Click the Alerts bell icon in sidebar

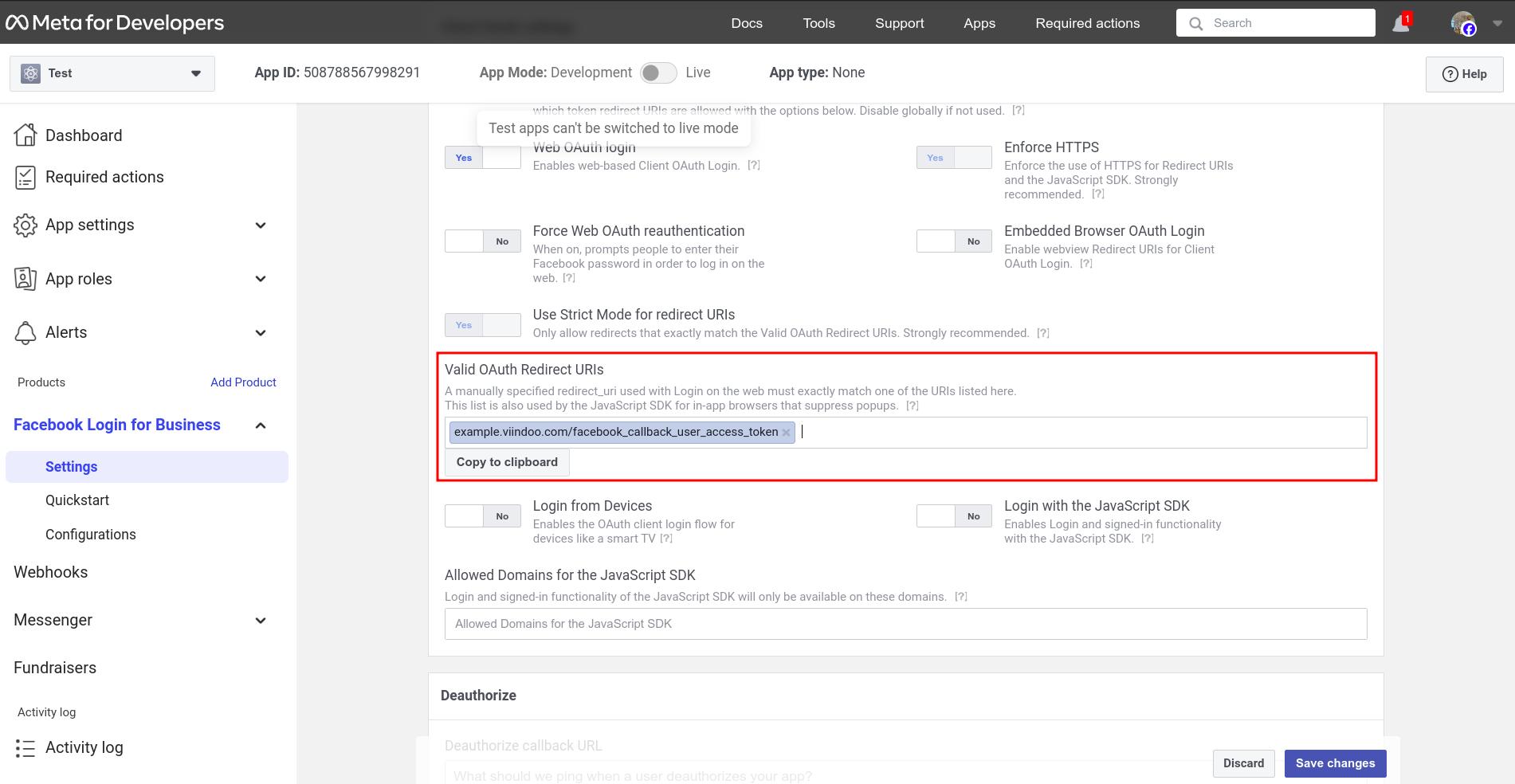[x=26, y=332]
